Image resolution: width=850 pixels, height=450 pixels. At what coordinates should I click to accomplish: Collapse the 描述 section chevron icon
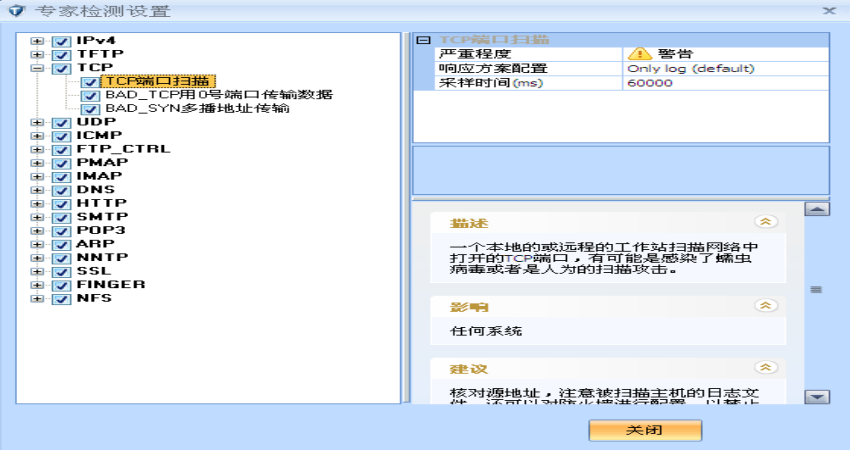coord(766,222)
